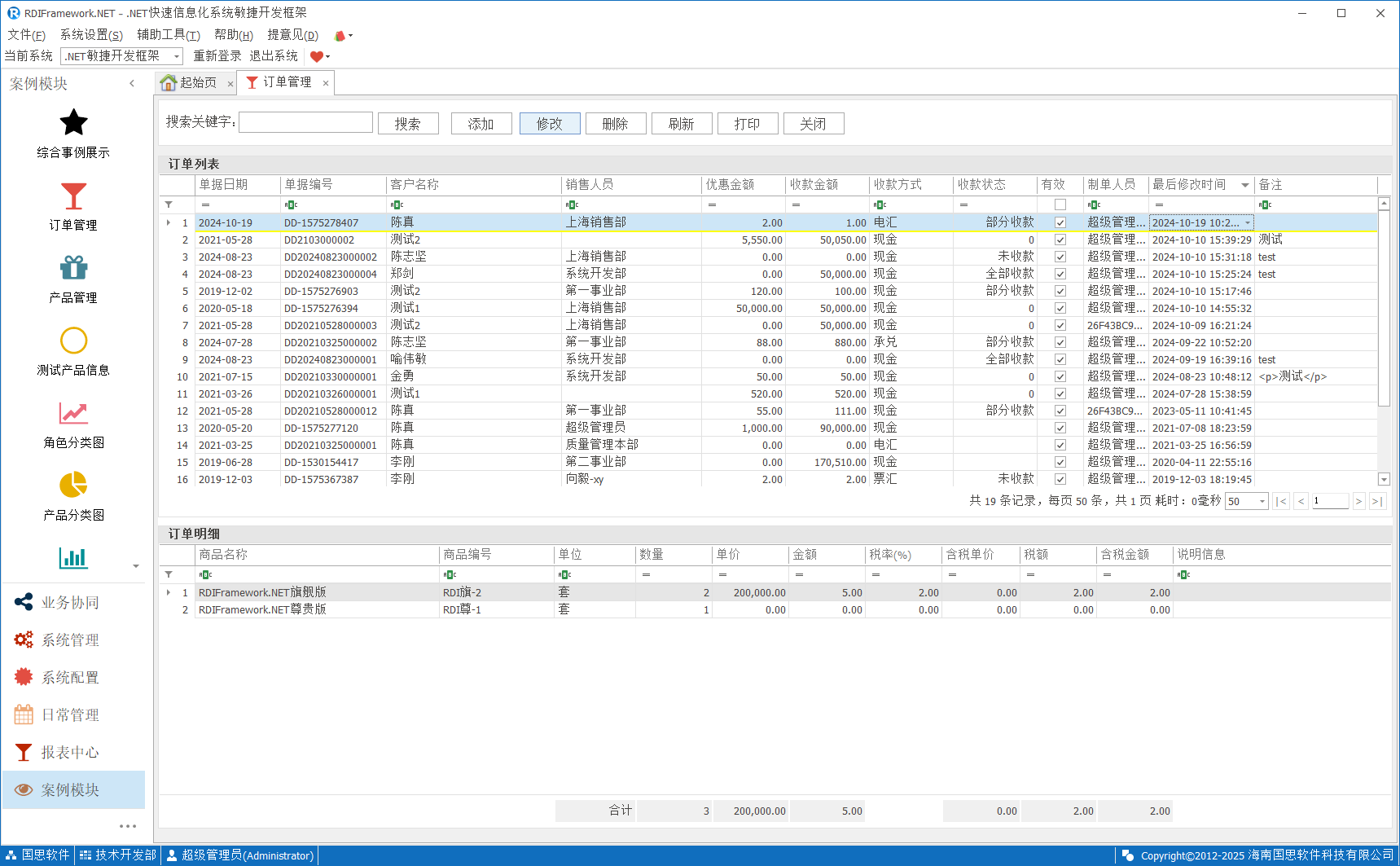Focus the 搜索关键字 input field
Screen dimensions: 1400x866
point(305,122)
